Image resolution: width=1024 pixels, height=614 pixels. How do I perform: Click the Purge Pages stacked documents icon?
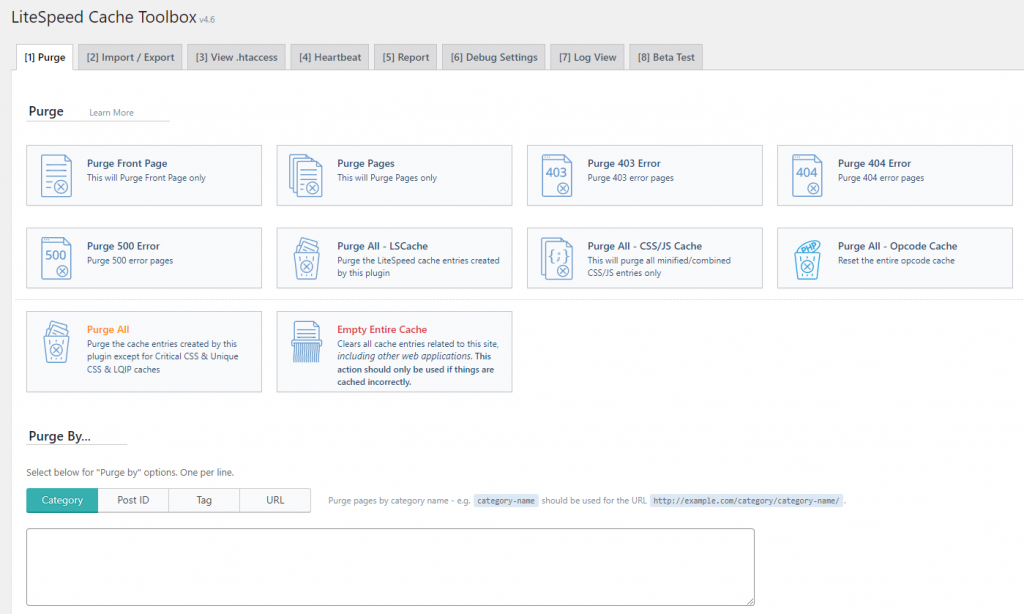[x=306, y=176]
